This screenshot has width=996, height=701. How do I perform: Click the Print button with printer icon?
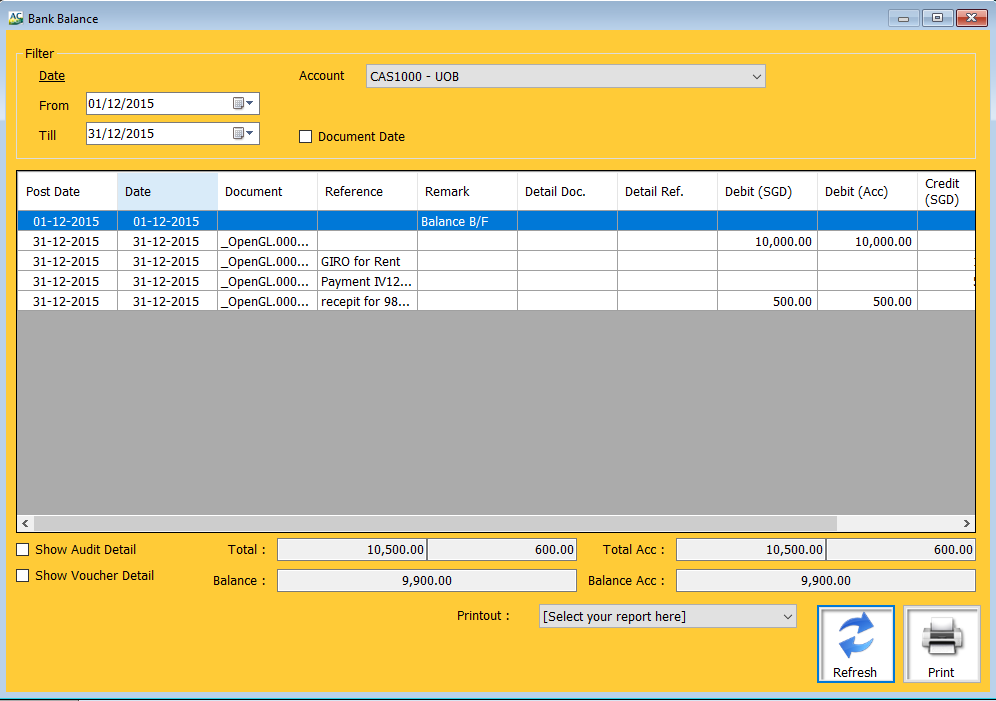click(941, 644)
